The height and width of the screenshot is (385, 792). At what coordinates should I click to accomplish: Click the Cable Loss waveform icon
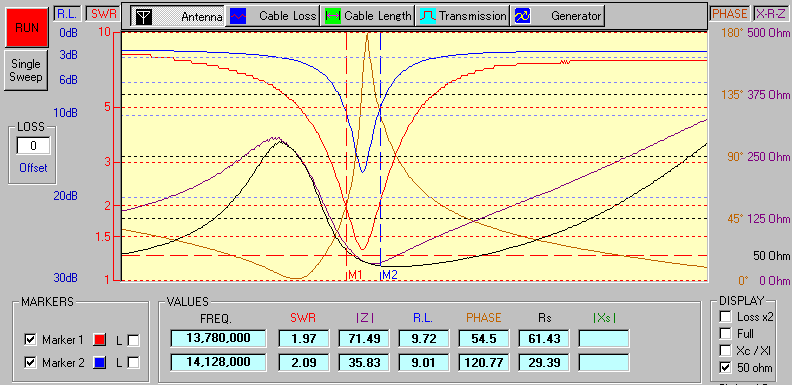click(238, 16)
